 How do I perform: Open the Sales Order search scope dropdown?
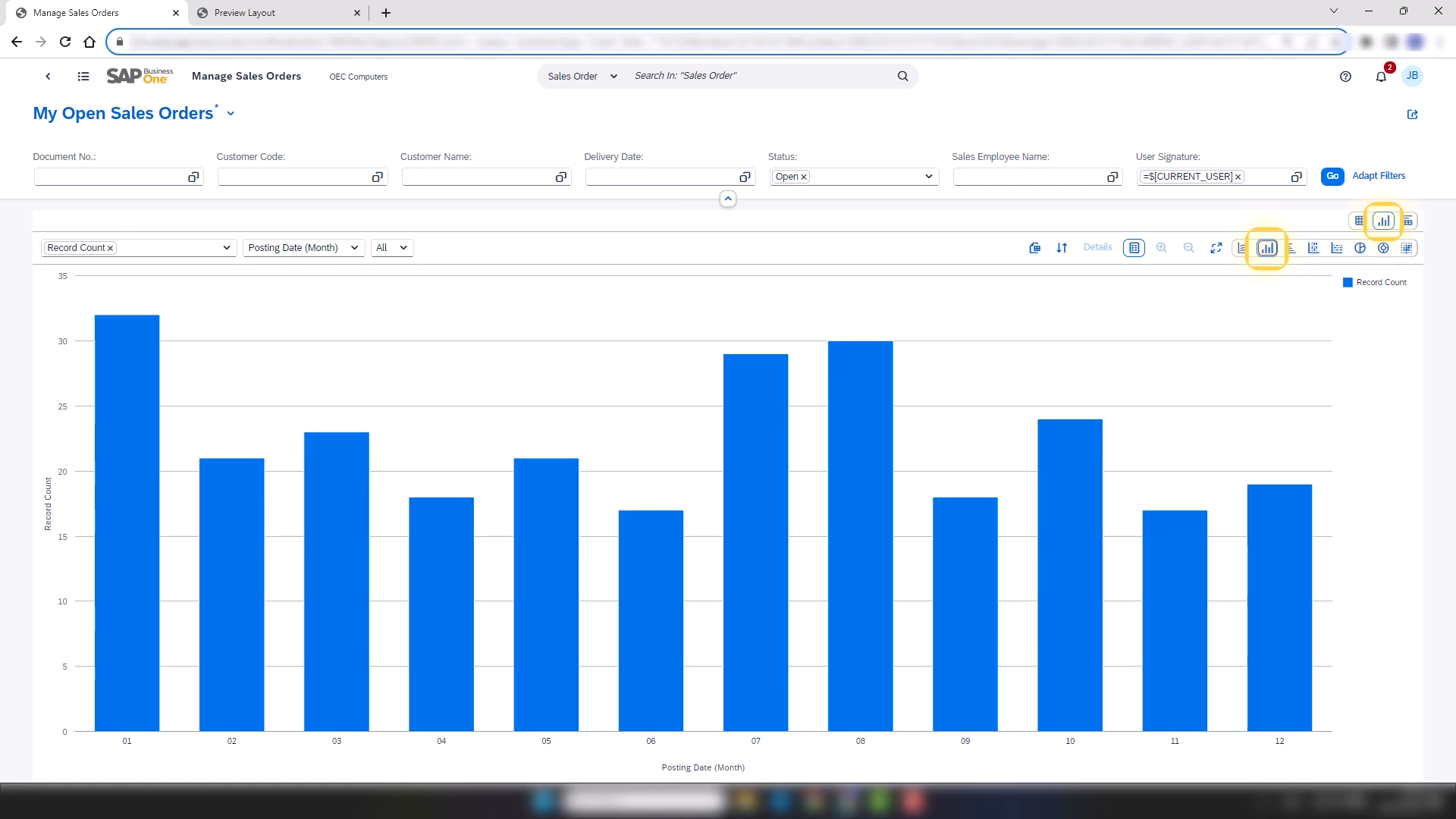(582, 76)
